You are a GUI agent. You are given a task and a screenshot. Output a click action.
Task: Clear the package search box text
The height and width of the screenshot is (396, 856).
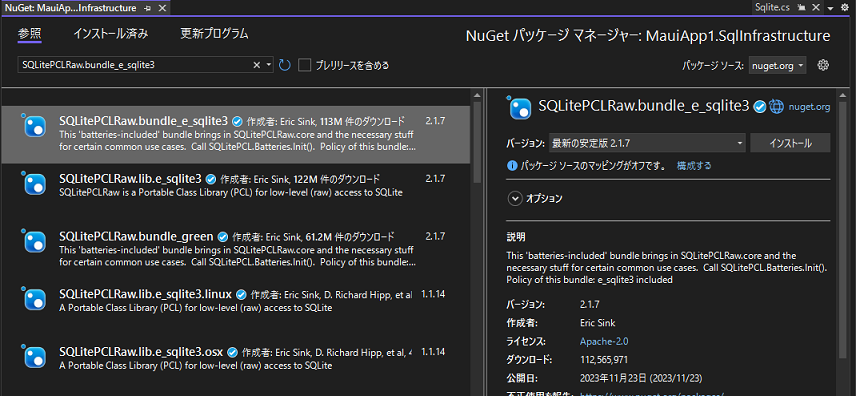tap(257, 65)
